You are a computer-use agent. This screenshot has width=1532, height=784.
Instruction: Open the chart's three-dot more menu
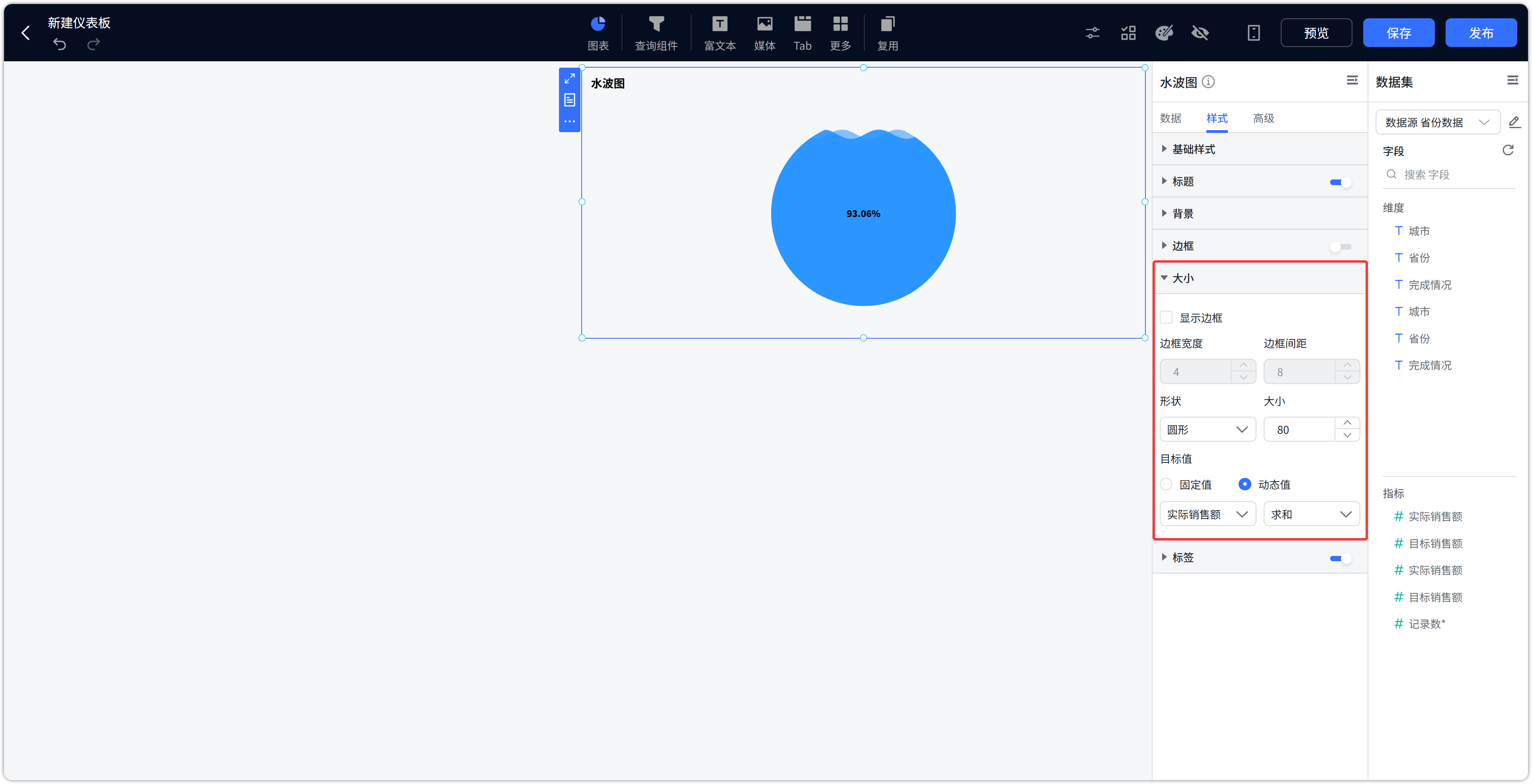tap(569, 121)
